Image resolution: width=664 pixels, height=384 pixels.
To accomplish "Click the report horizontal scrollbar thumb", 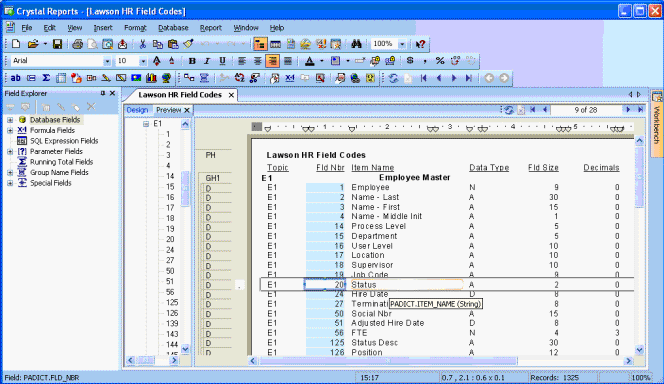I will (388, 361).
